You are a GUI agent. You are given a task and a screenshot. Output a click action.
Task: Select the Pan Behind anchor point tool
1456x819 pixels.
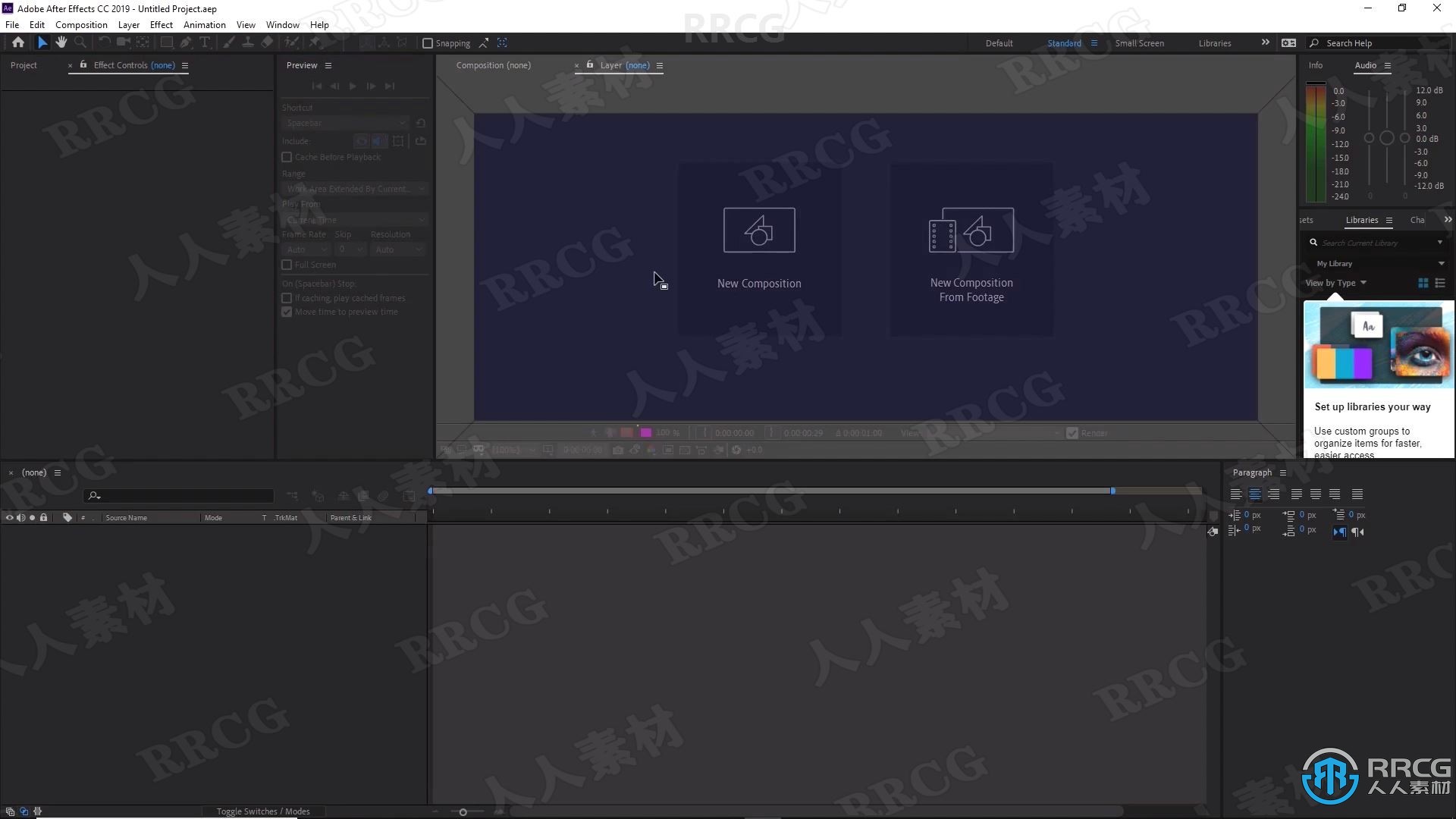[143, 43]
